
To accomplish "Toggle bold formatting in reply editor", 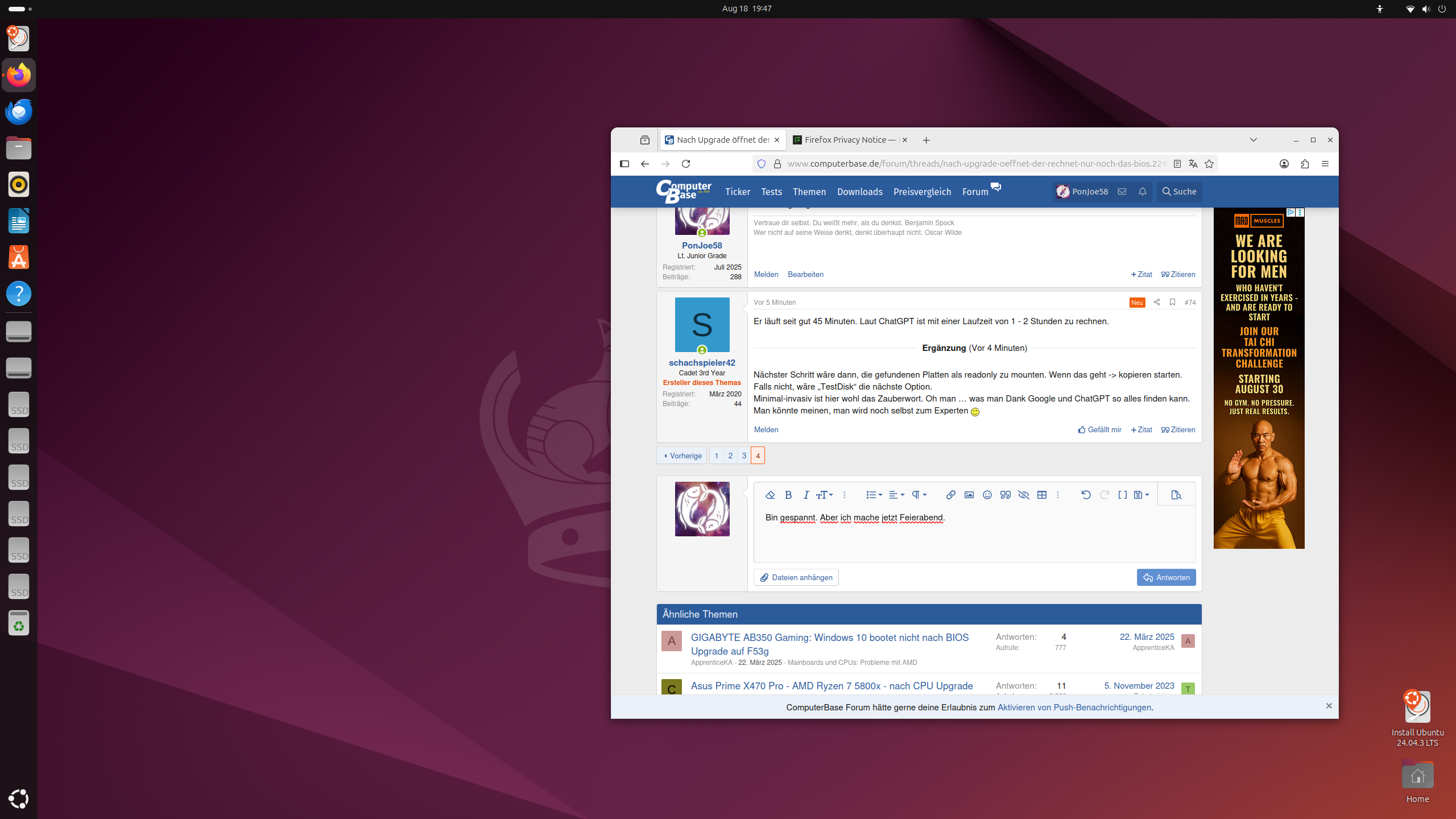I will coord(788,495).
